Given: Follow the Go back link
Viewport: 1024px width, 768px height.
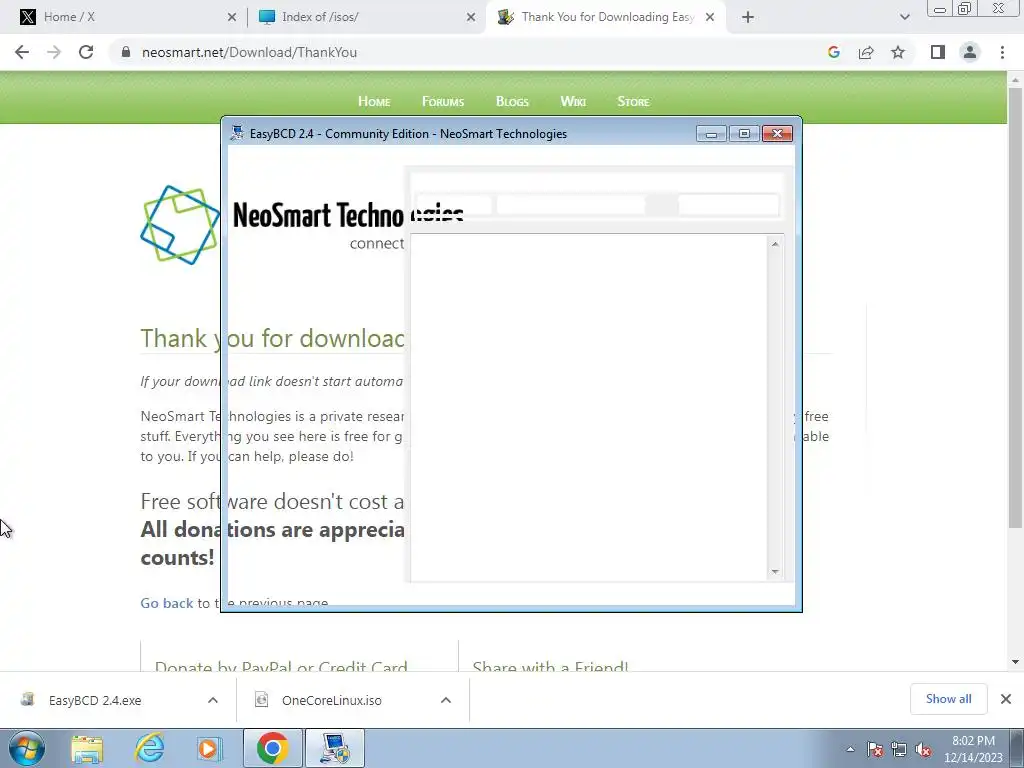Looking at the screenshot, I should 167,603.
